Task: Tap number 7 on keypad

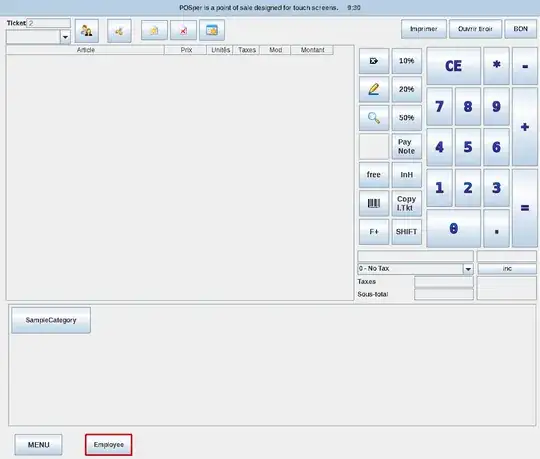Action: point(439,106)
